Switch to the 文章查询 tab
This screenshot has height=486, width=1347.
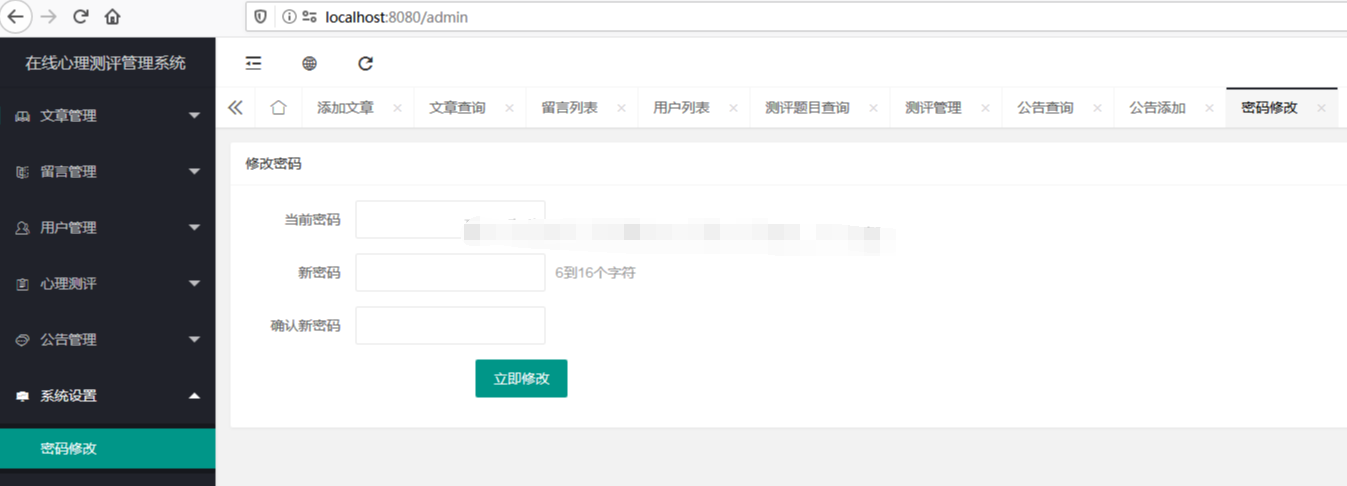coord(457,108)
